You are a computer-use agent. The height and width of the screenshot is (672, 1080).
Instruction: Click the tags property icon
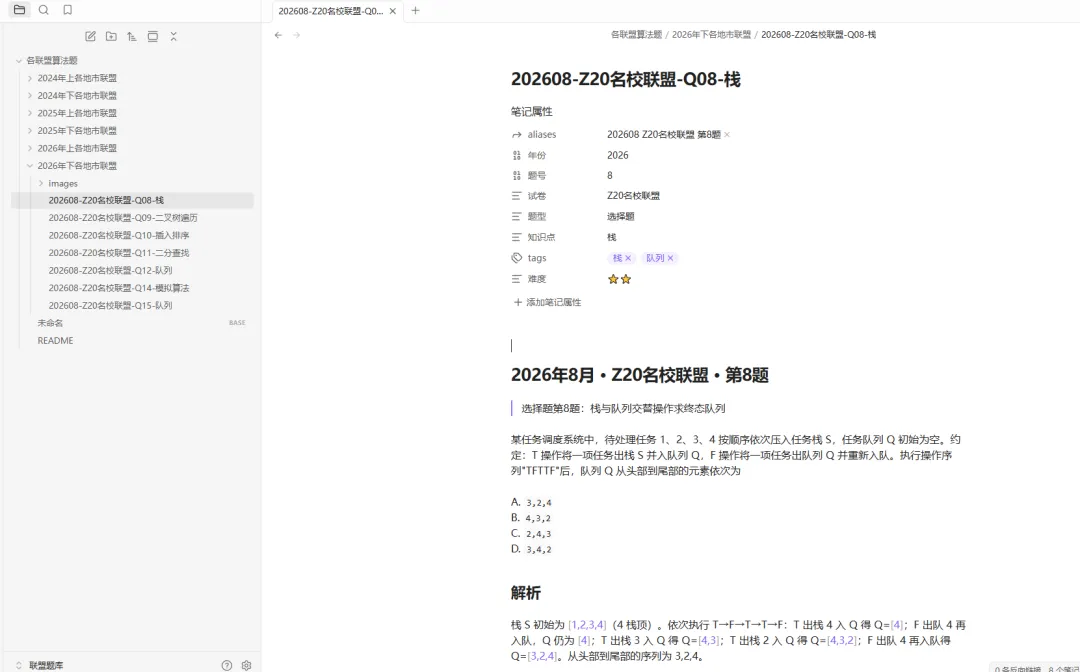coord(517,258)
